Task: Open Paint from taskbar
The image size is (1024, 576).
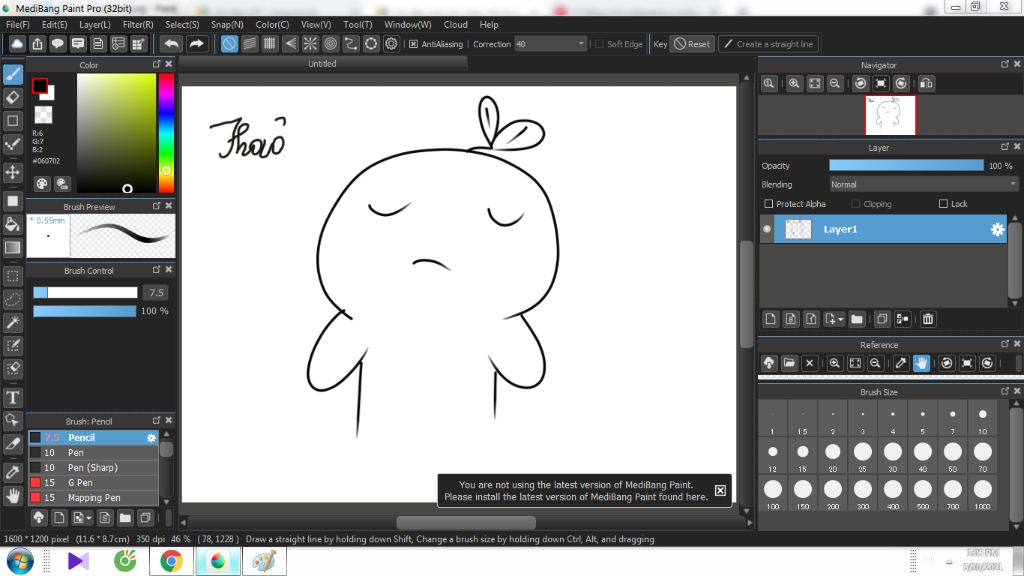Action: point(264,562)
